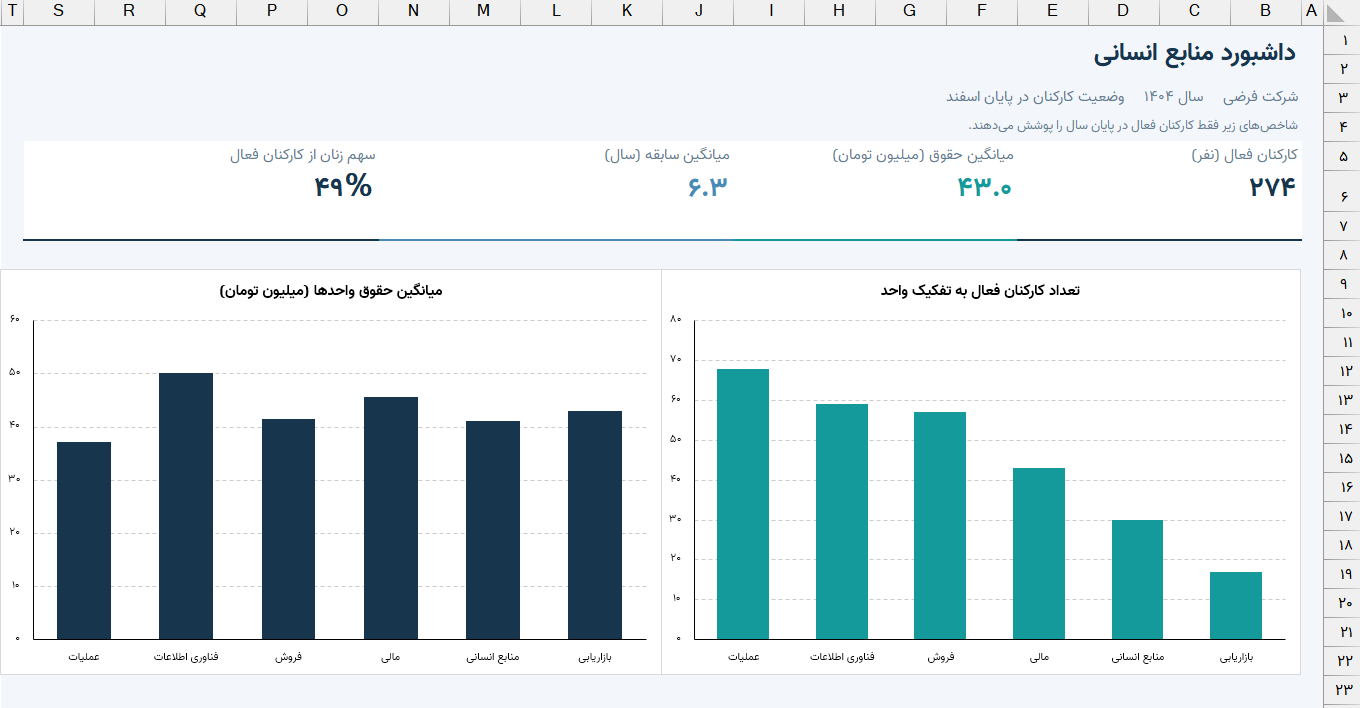Select the teal عملیات bar in headcount chart
Image resolution: width=1360 pixels, height=708 pixels.
(x=743, y=504)
